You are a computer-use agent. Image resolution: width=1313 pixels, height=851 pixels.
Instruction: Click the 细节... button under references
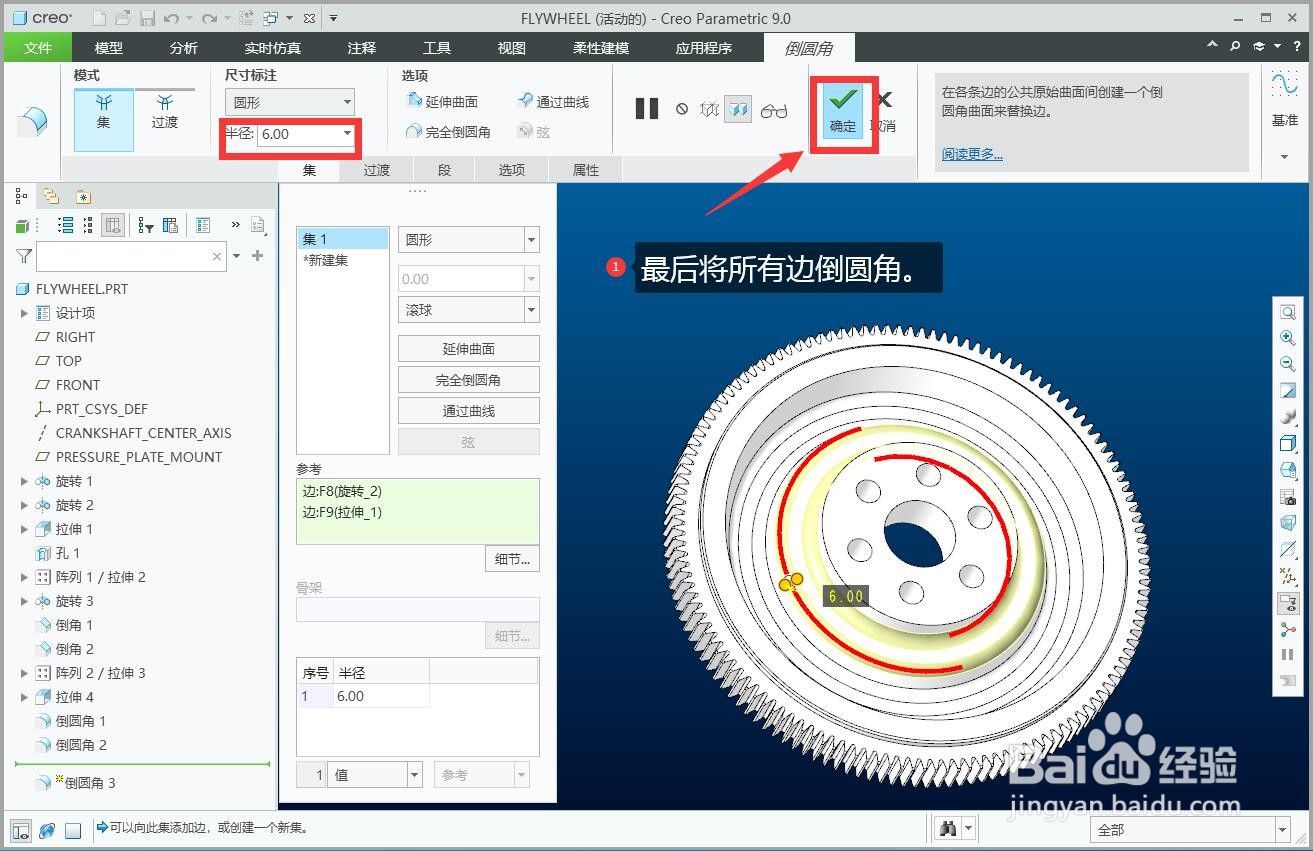[x=513, y=559]
